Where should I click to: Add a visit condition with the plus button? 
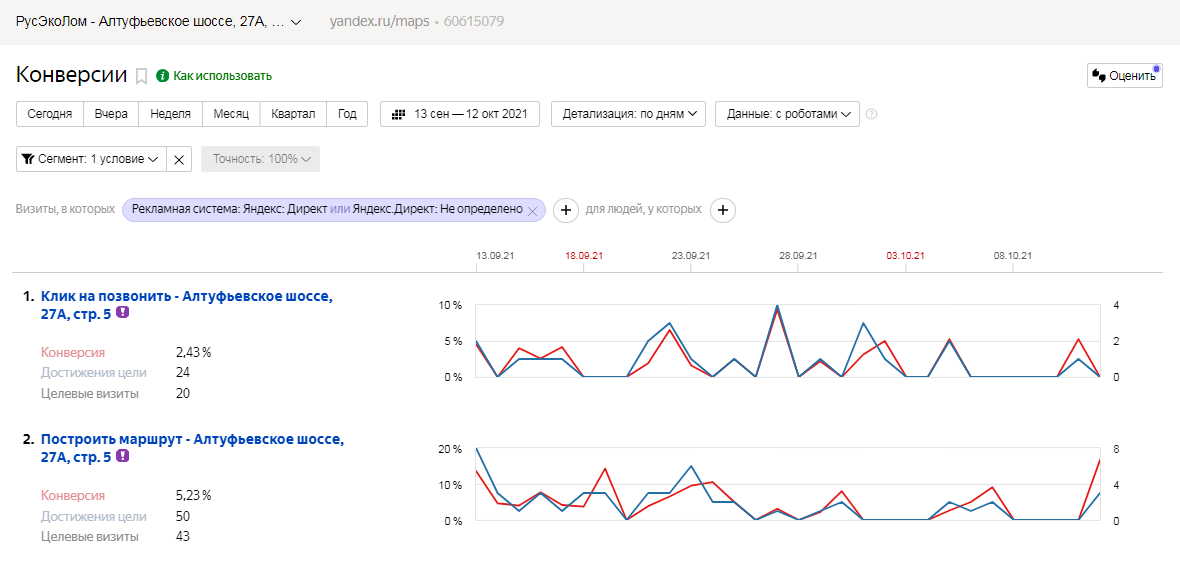point(565,210)
